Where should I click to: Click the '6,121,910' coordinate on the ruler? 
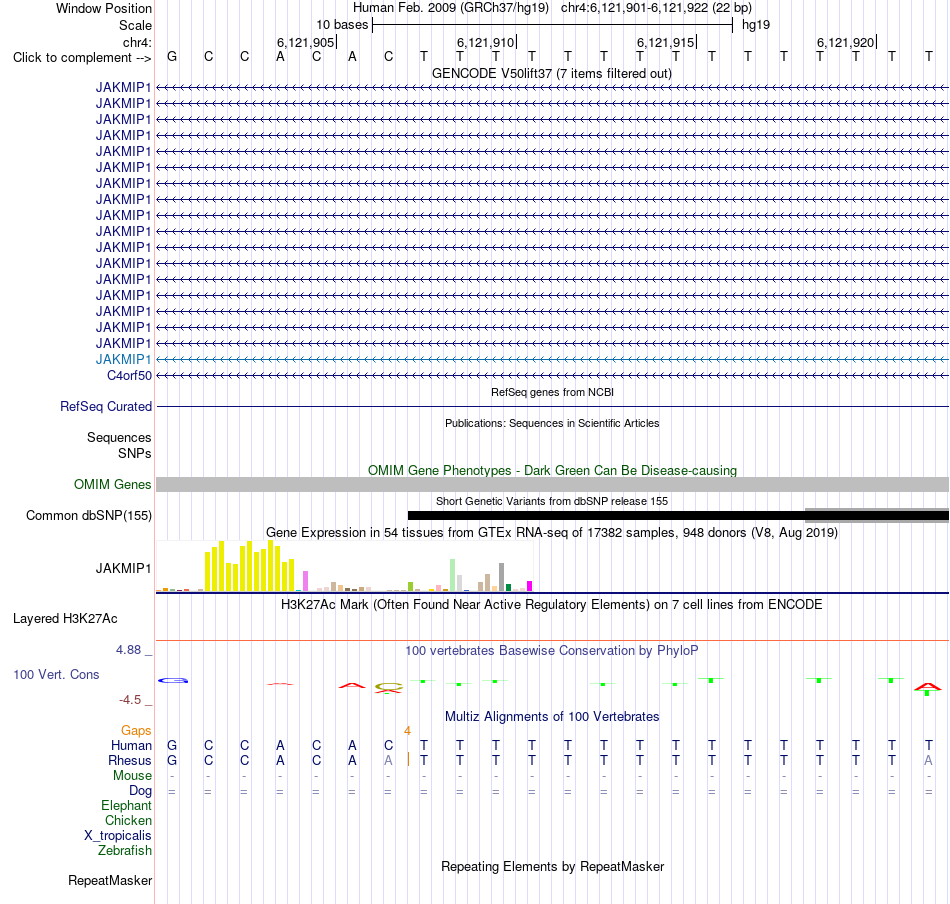click(485, 42)
